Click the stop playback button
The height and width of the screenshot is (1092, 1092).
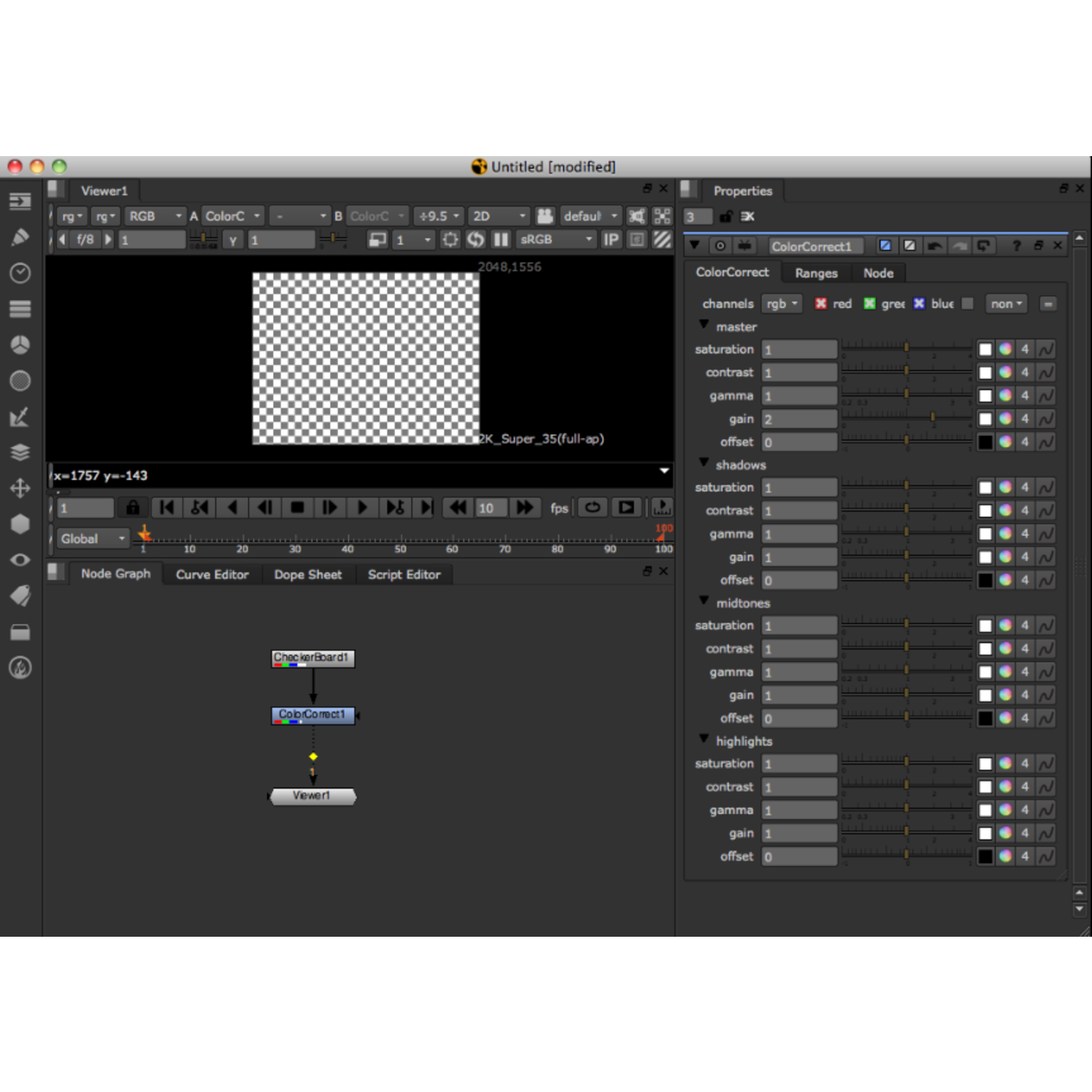coord(297,508)
